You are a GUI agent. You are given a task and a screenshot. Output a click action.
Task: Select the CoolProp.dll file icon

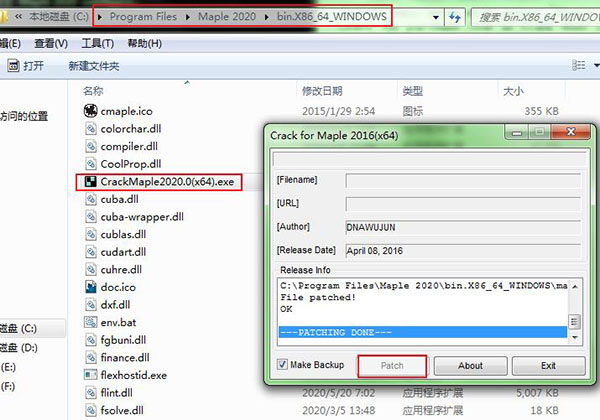tap(91, 164)
